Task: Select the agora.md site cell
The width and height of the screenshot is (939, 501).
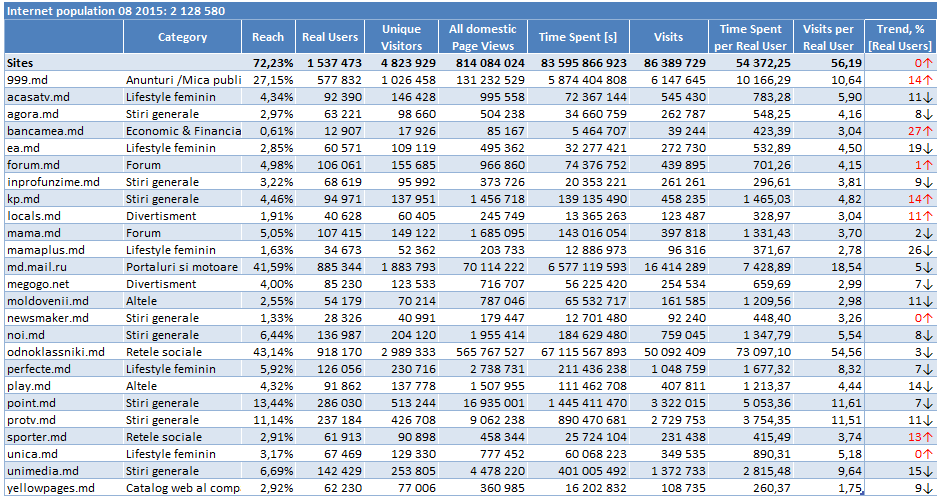Action: 63,114
